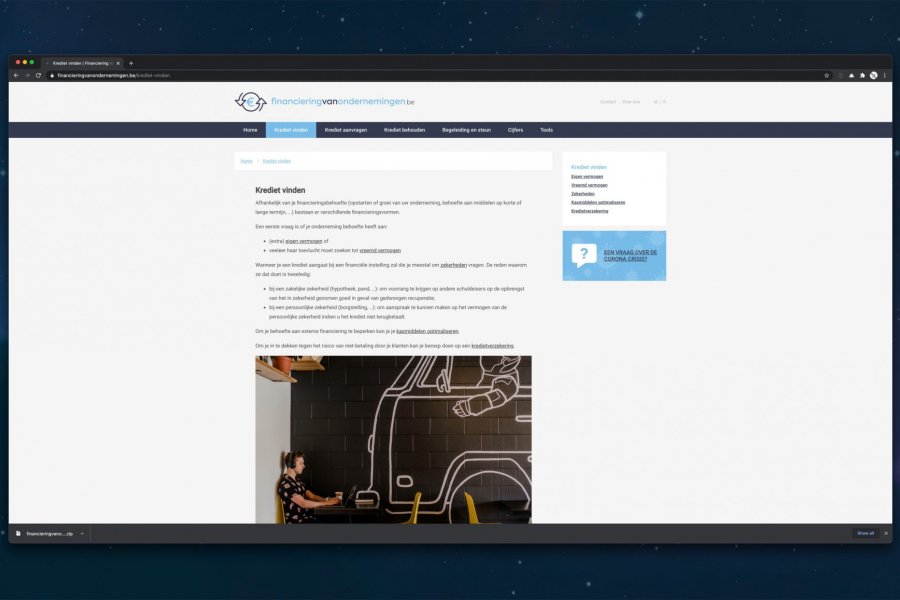Open the Kasmiddelen optimaliseren sidebar link

click(x=598, y=202)
